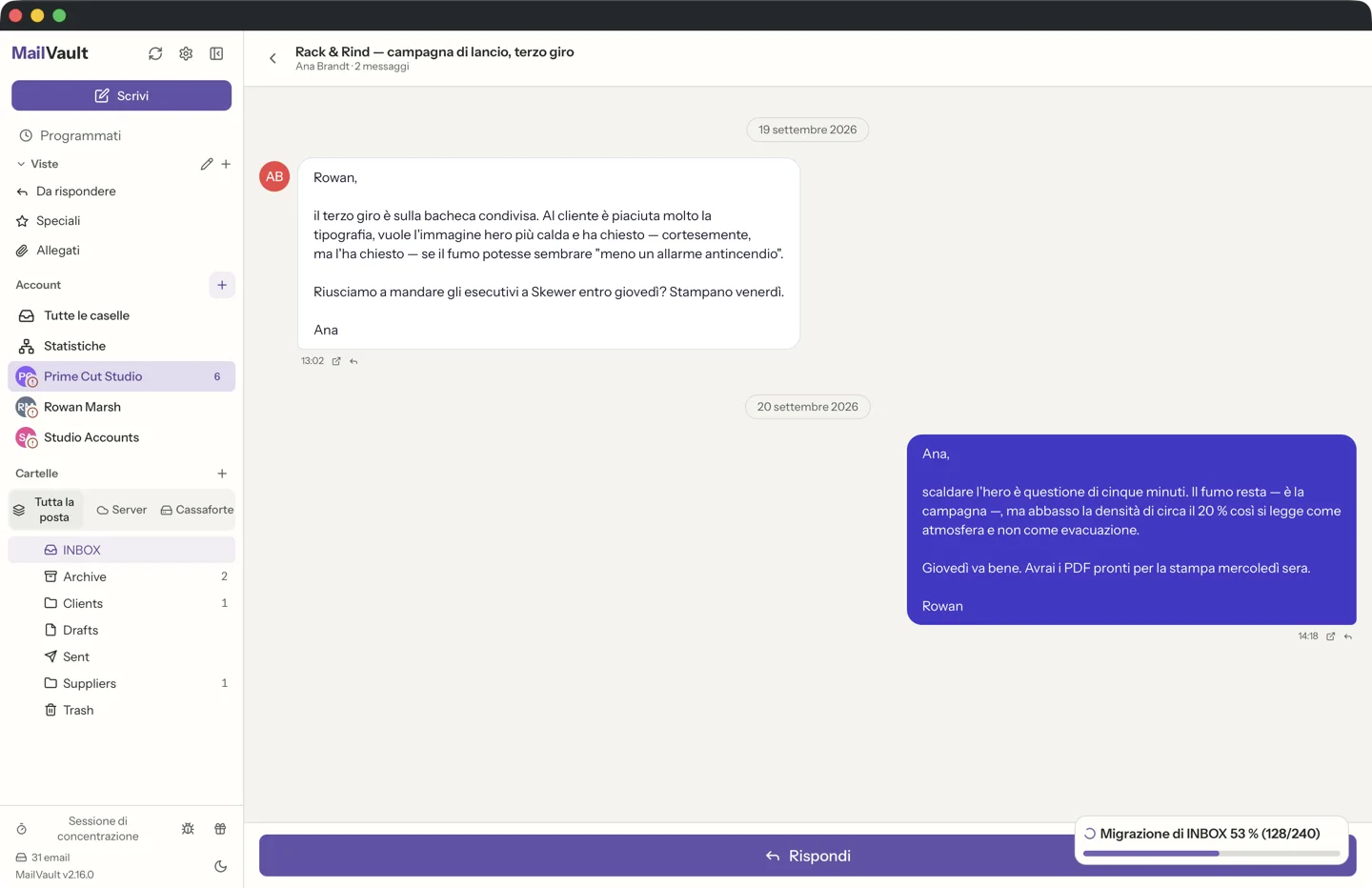
Task: Click the Rispondi reply button
Action: click(807, 856)
